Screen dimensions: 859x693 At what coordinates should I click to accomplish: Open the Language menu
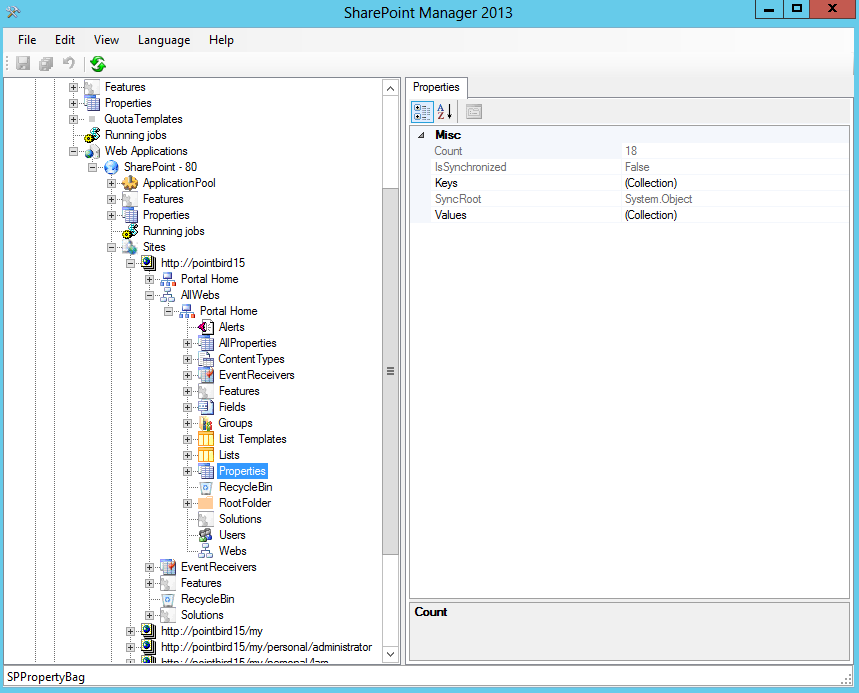tap(164, 40)
